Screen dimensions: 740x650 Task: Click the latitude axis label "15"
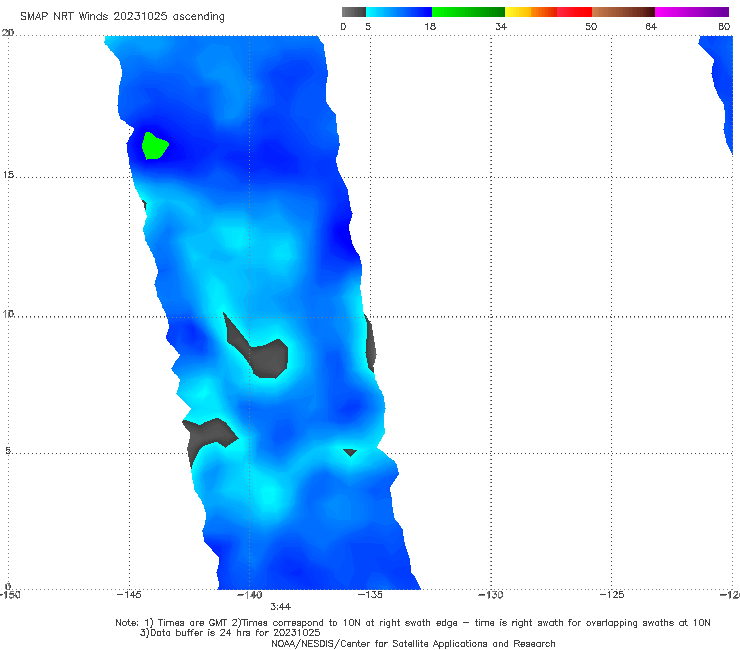click(8, 175)
